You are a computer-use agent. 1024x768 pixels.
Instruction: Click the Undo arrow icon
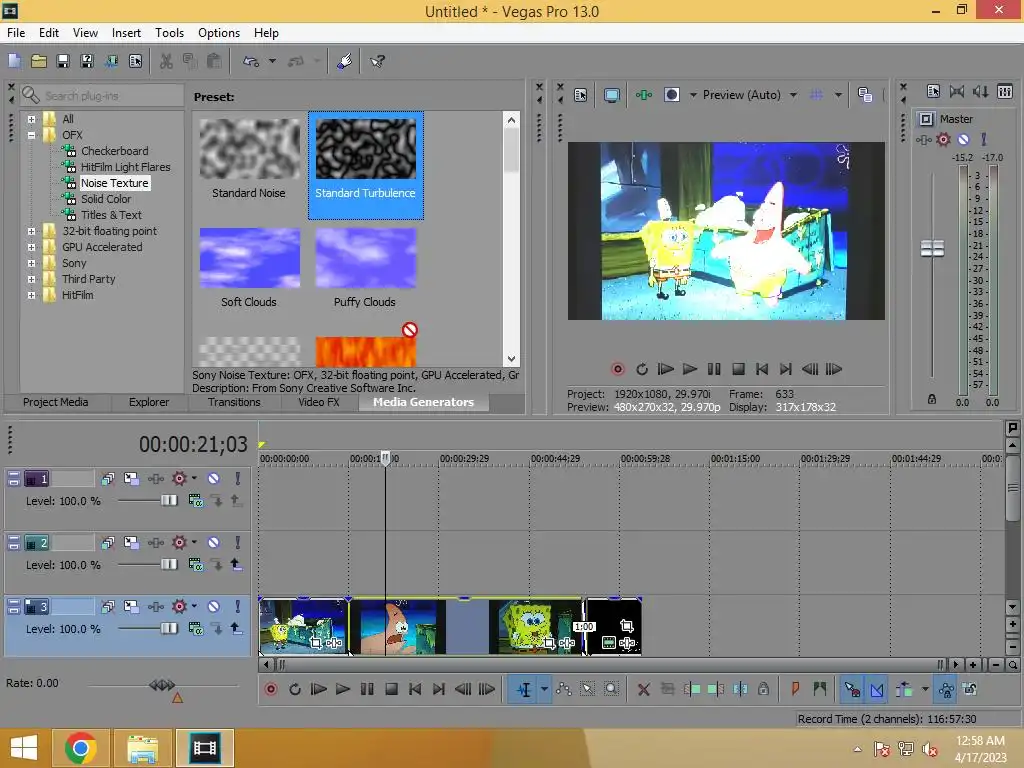[251, 61]
